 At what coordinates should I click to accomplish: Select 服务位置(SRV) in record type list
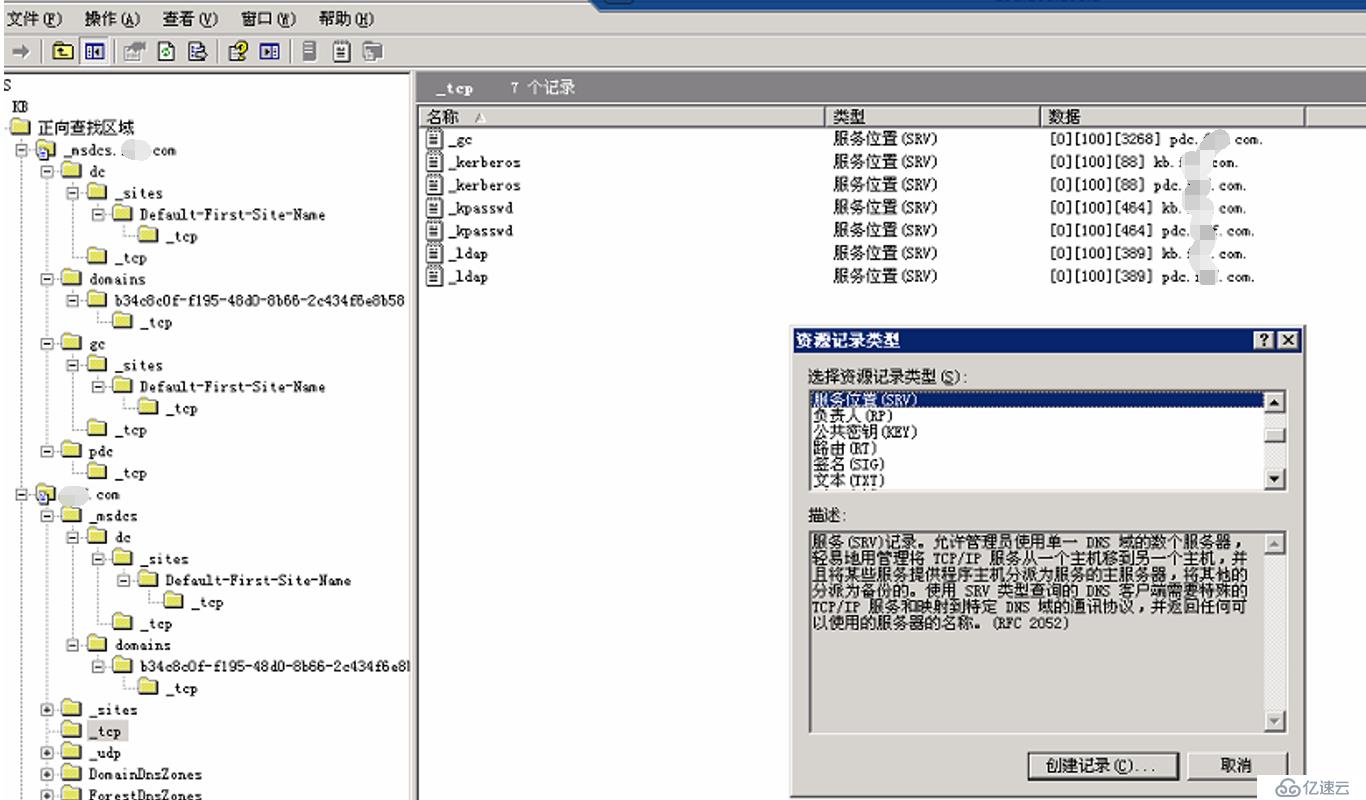tap(1036, 400)
